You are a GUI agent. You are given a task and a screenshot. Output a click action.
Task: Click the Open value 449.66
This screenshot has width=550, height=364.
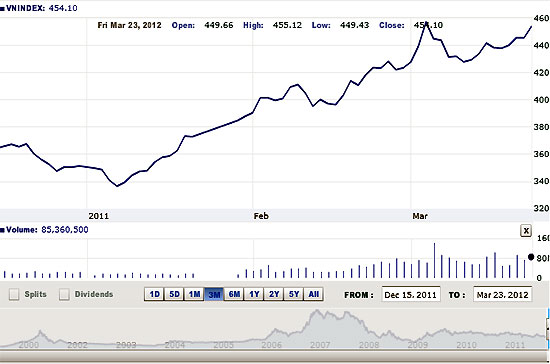pos(219,25)
